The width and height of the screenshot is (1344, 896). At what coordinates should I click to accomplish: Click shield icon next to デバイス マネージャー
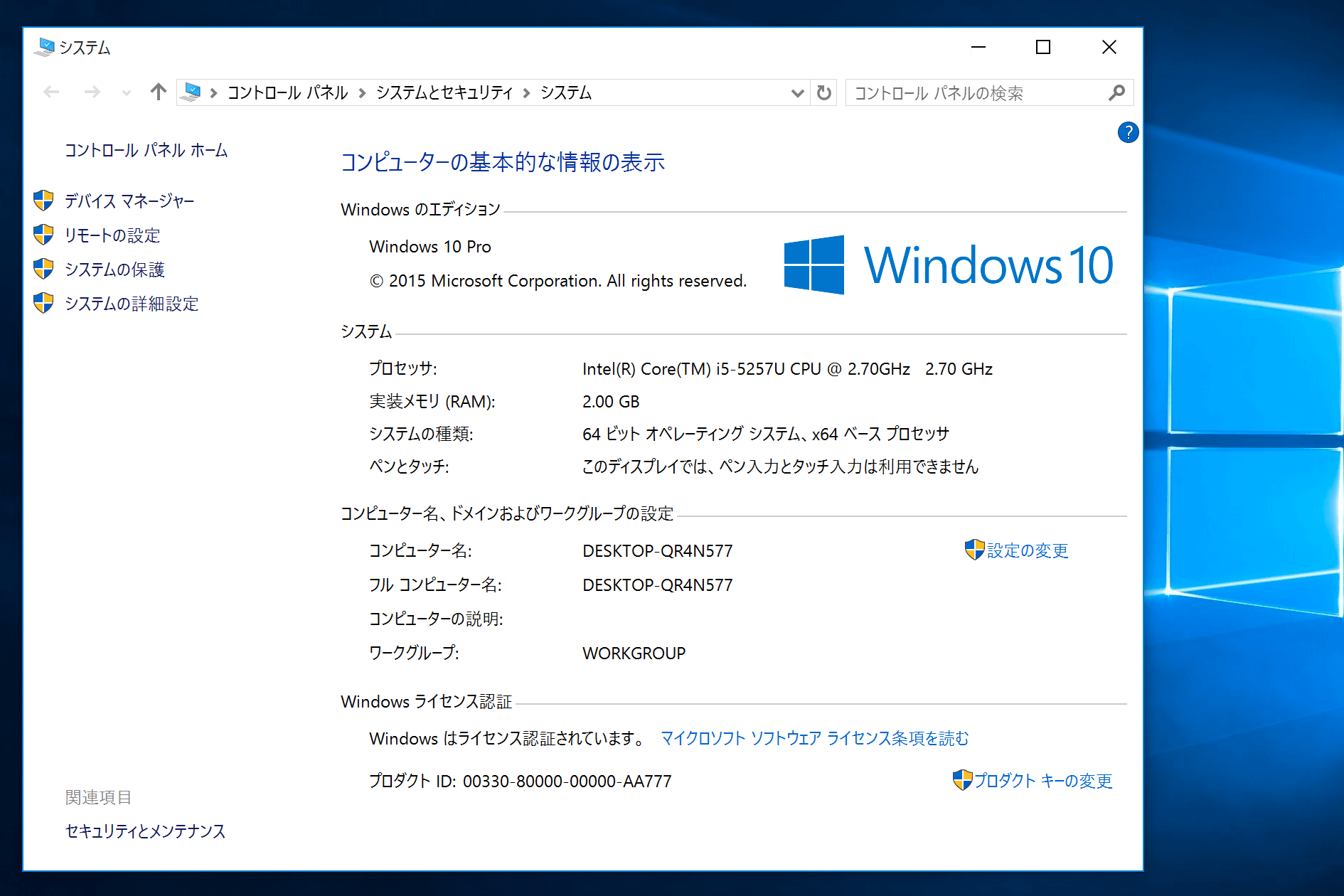point(43,201)
